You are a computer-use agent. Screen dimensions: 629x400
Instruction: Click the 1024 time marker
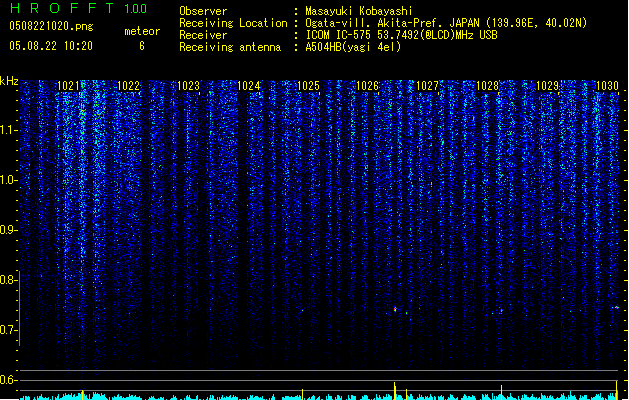[x=248, y=86]
